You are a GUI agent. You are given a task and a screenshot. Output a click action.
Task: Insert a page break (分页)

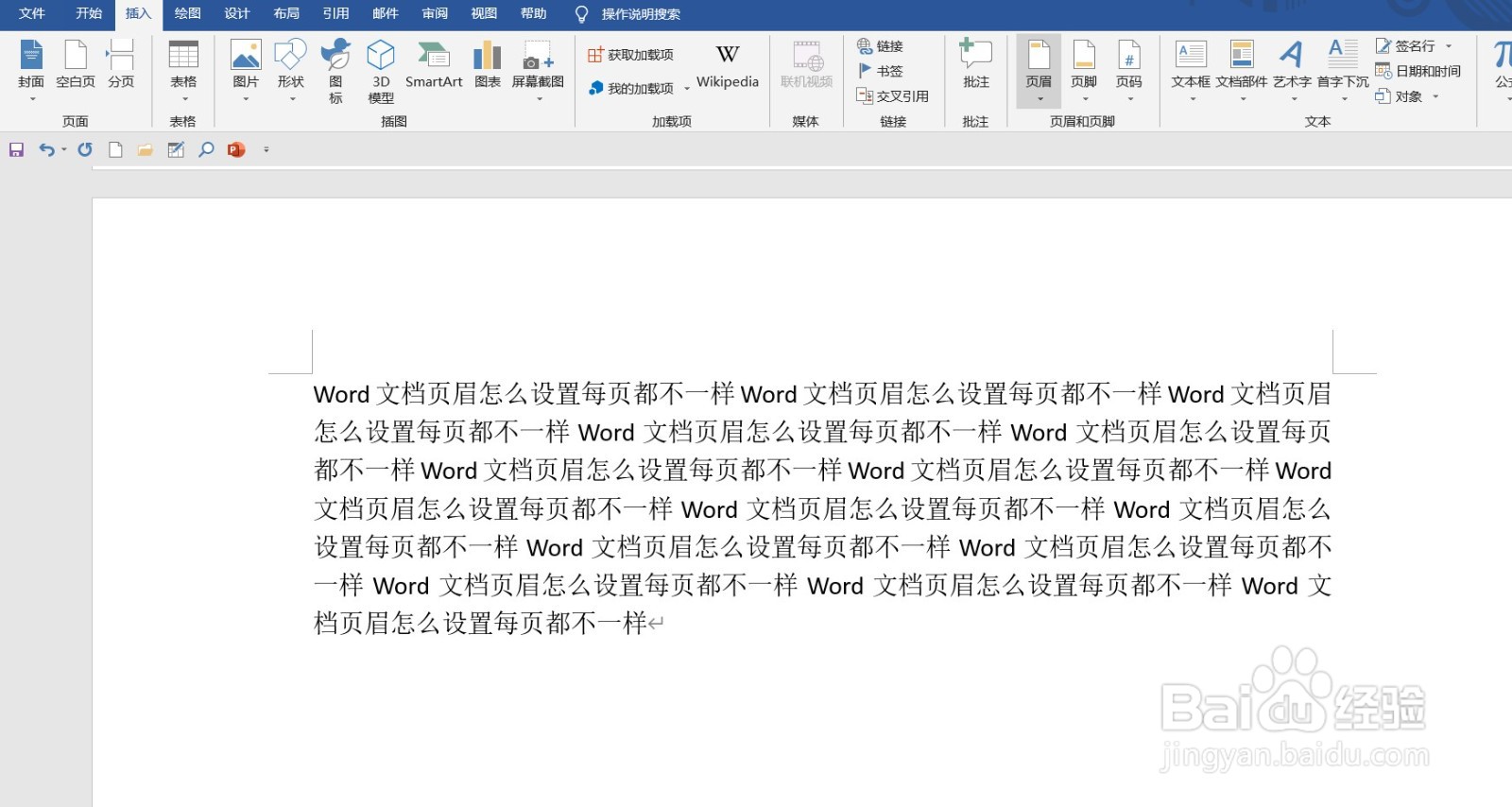point(121,65)
